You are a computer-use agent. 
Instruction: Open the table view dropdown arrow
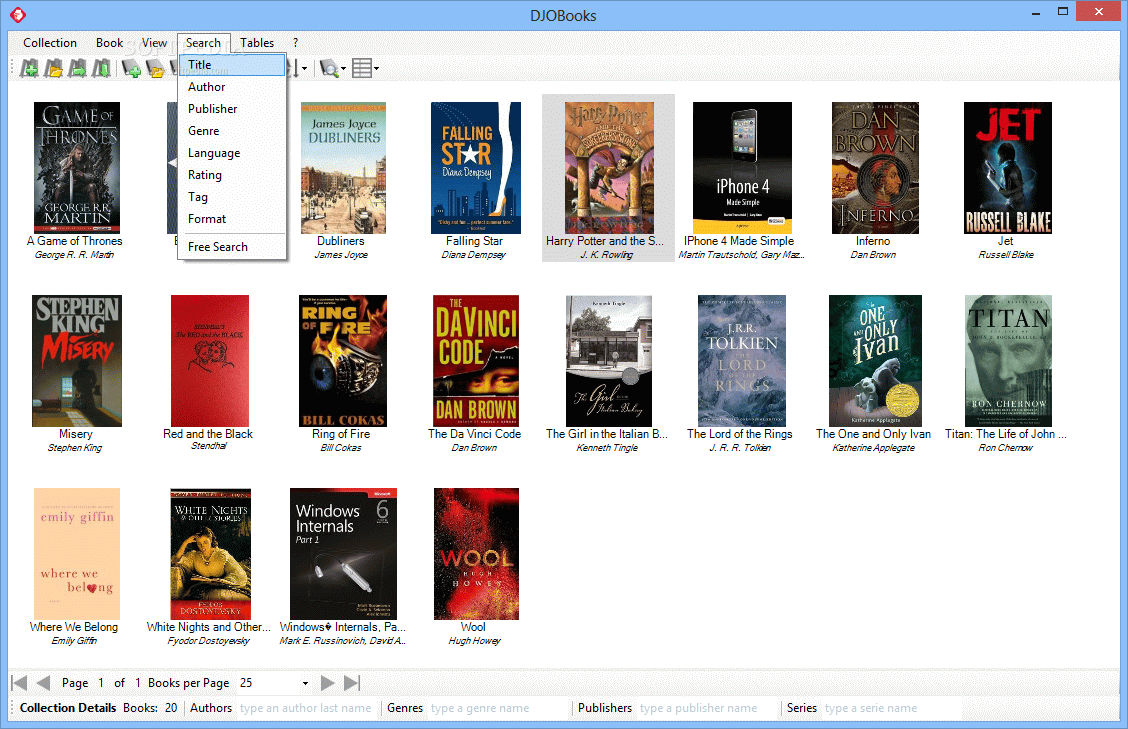376,69
